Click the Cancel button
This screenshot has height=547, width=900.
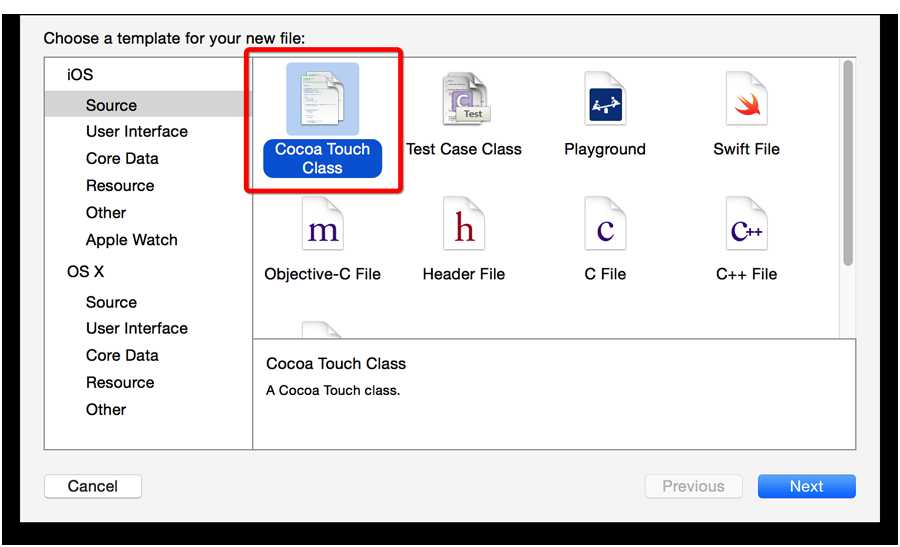pos(93,486)
